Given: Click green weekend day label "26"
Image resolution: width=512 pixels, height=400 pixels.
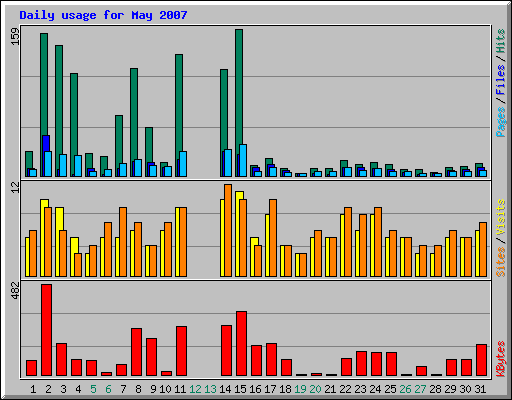Looking at the screenshot, I should (x=405, y=389).
